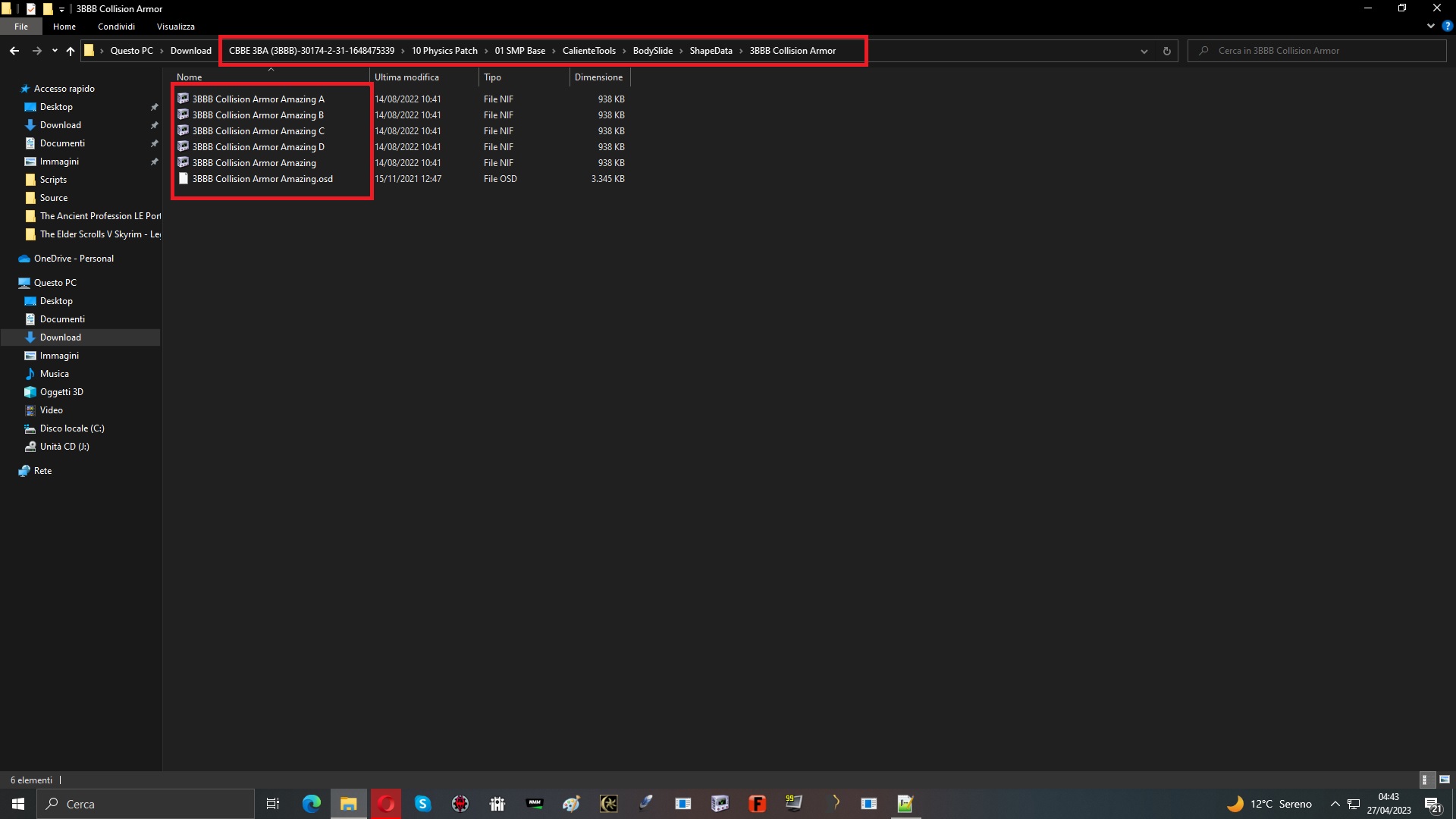Open The Ancient Profession LE Port folder

[x=100, y=216]
